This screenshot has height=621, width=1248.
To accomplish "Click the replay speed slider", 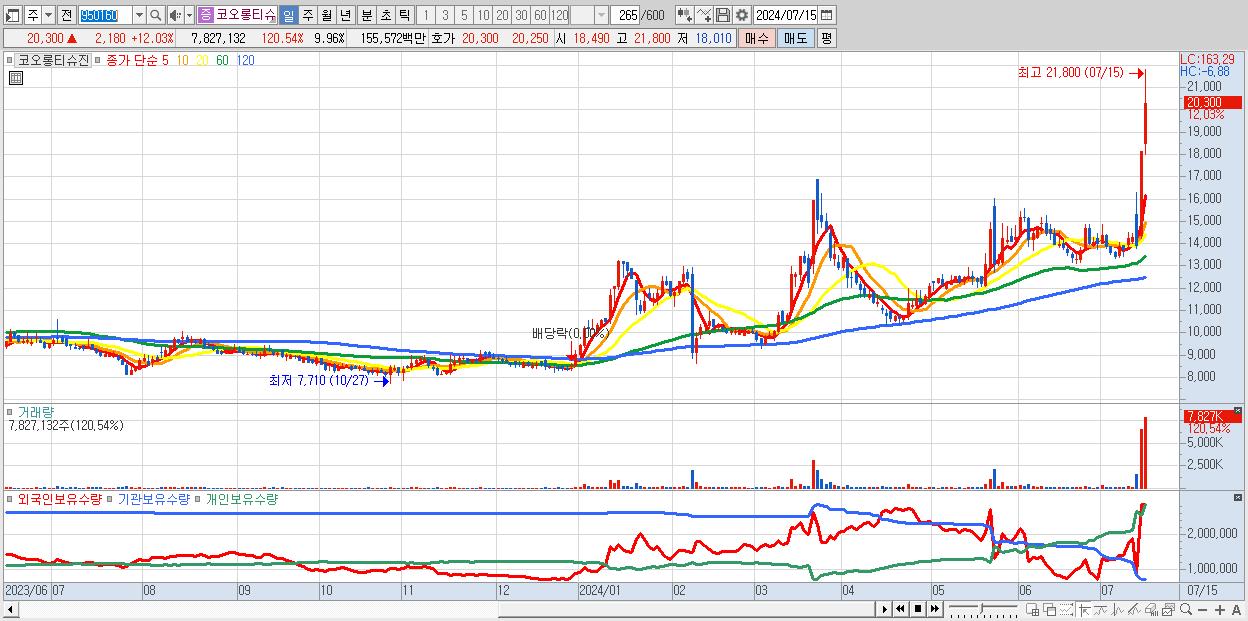I will click(x=983, y=609).
